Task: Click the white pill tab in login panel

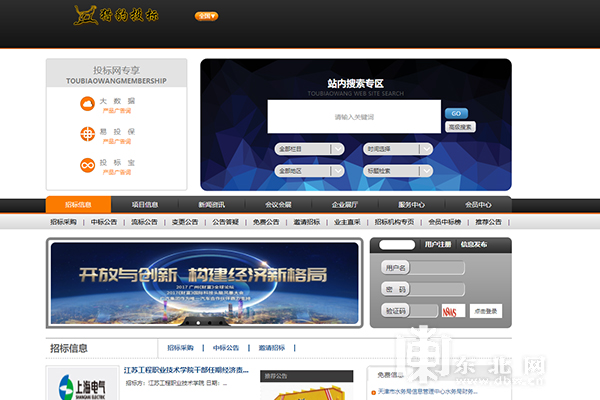Action: tap(397, 245)
